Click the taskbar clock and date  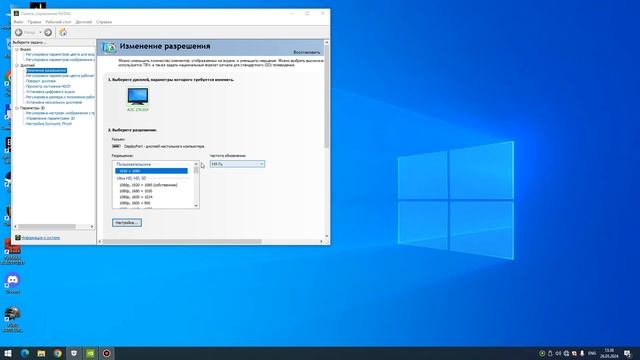(x=609, y=353)
